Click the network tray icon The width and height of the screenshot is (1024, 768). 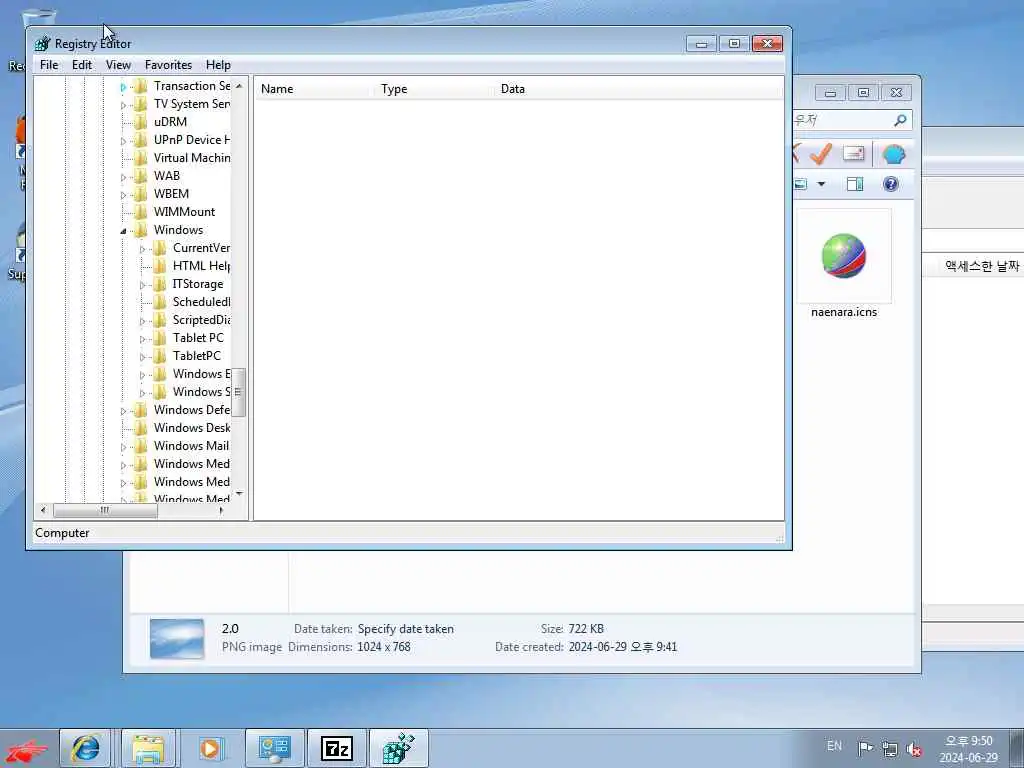tap(889, 748)
